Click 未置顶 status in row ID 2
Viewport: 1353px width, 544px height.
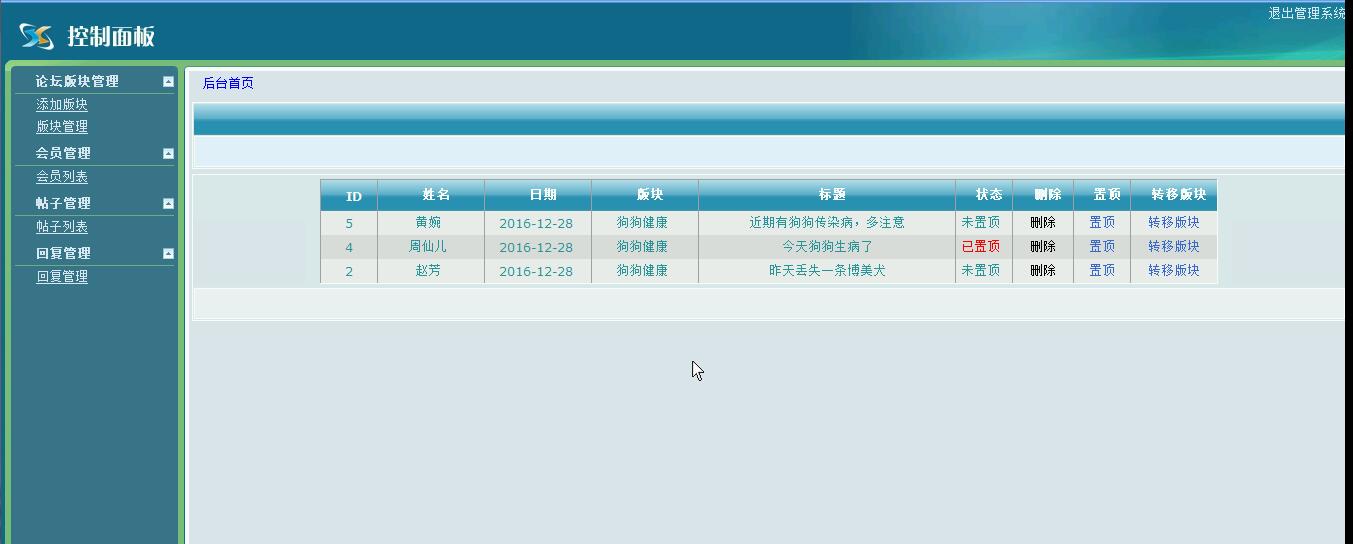(x=981, y=270)
